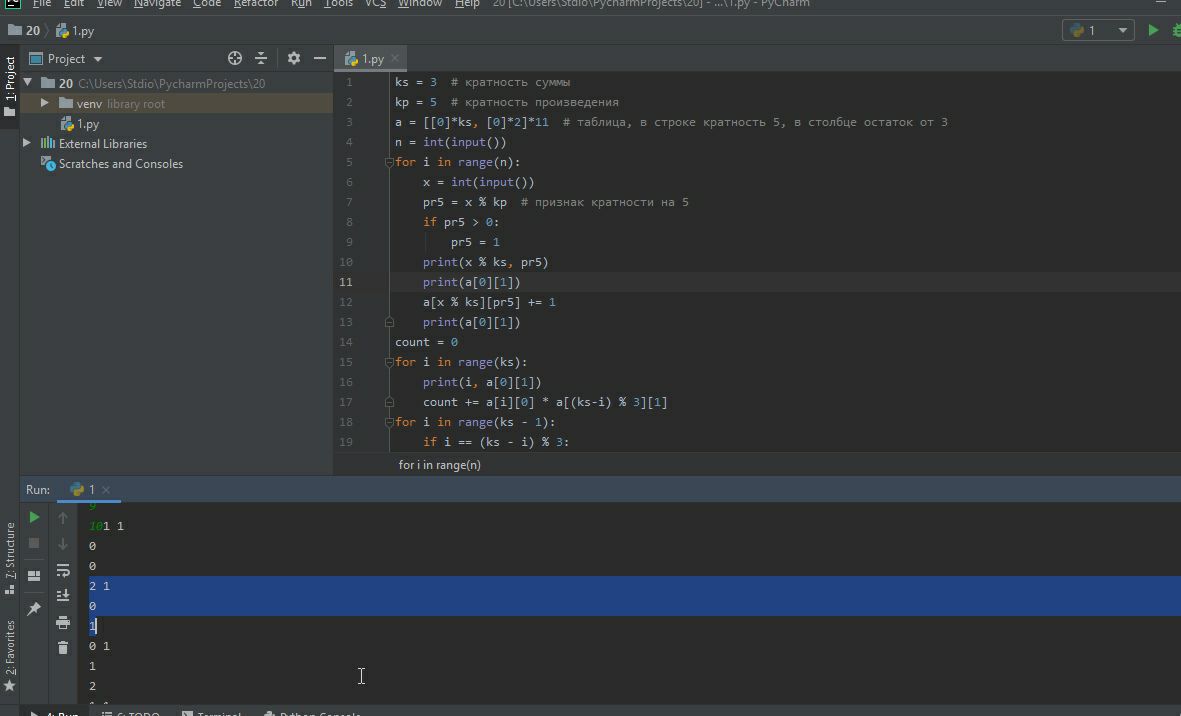This screenshot has width=1181, height=716.
Task: Click comment text 'кратность суммы' on line 1
Action: tap(517, 82)
